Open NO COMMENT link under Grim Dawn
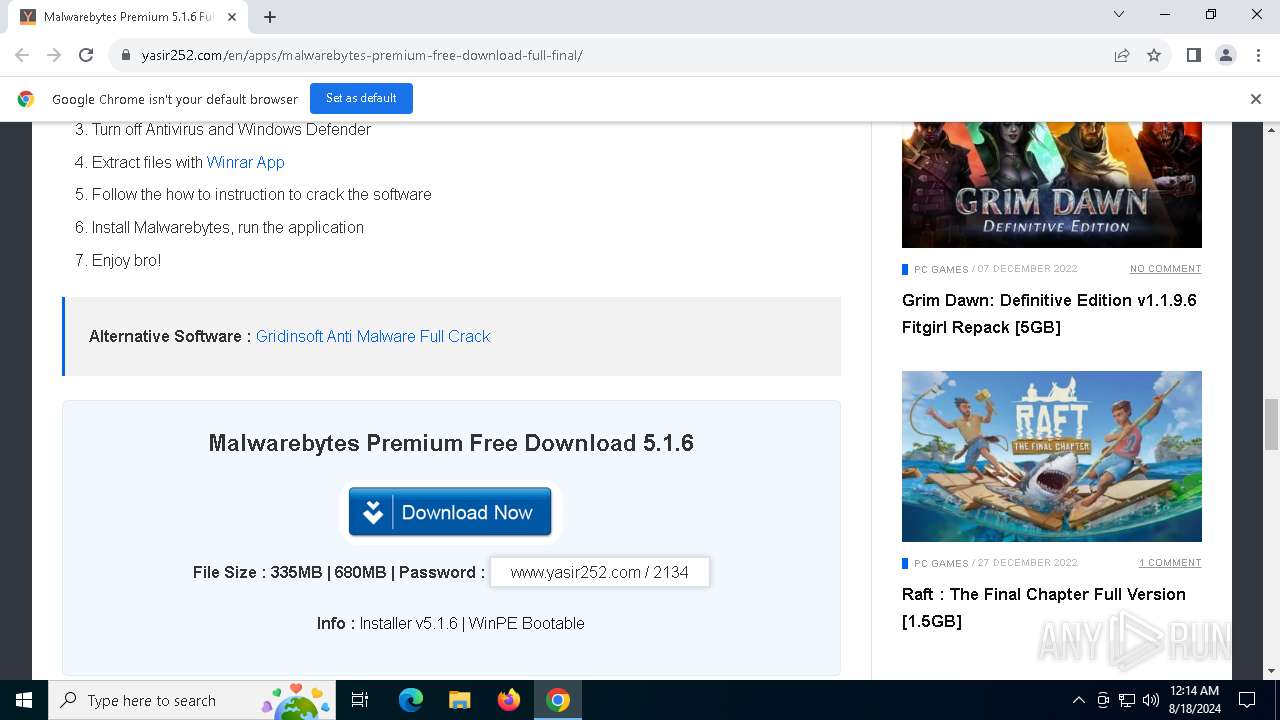 point(1165,269)
